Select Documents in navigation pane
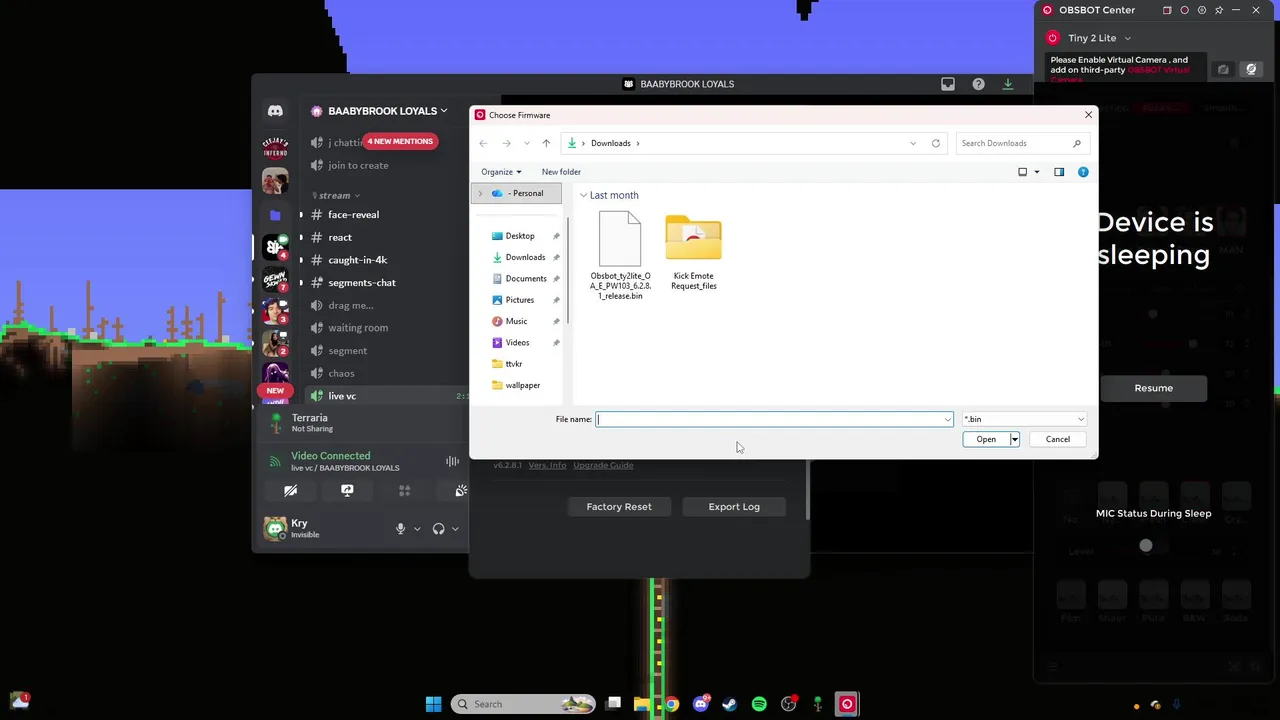Screen dimensions: 1280x720 [x=525, y=279]
